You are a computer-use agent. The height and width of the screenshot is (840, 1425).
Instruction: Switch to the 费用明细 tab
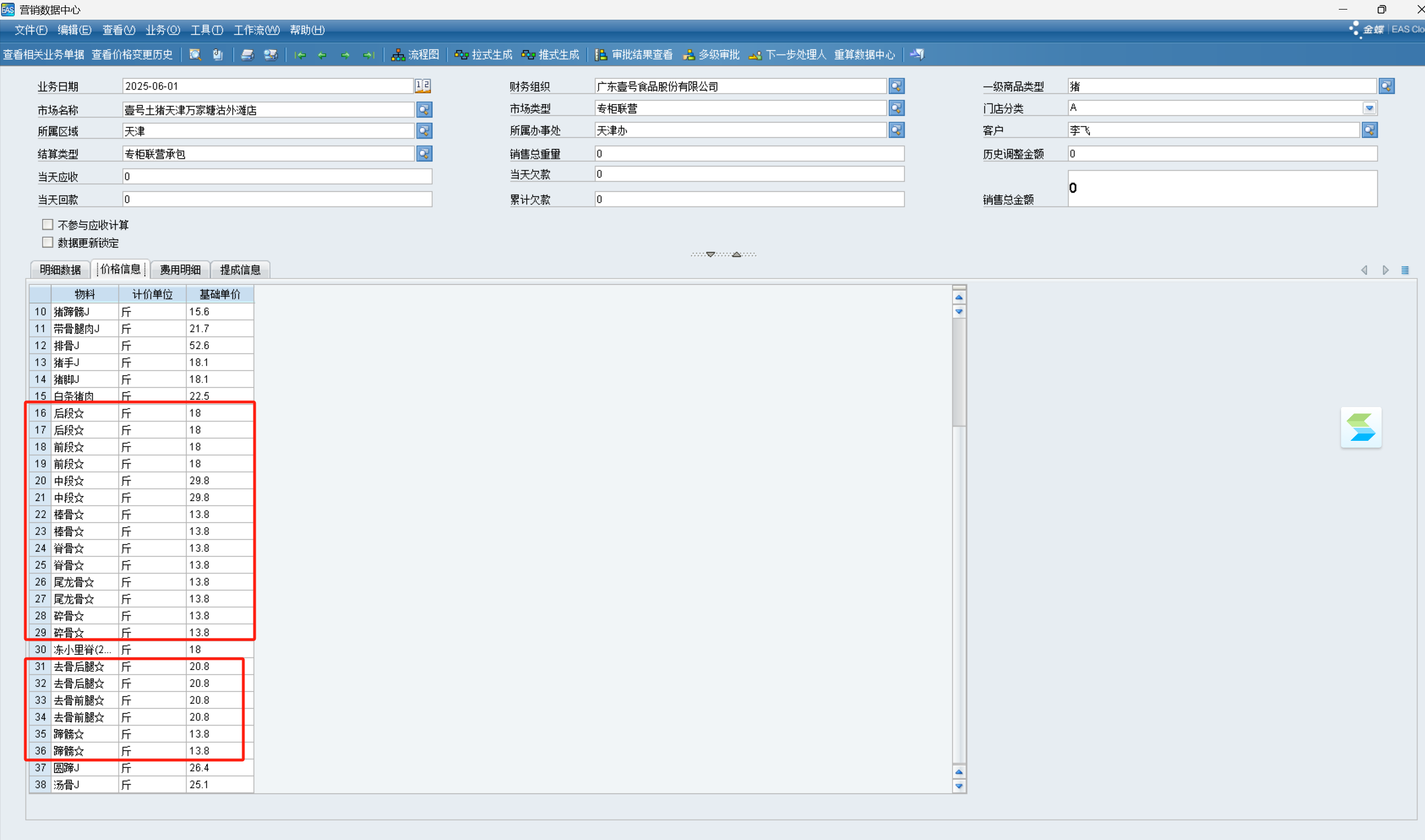coord(180,270)
